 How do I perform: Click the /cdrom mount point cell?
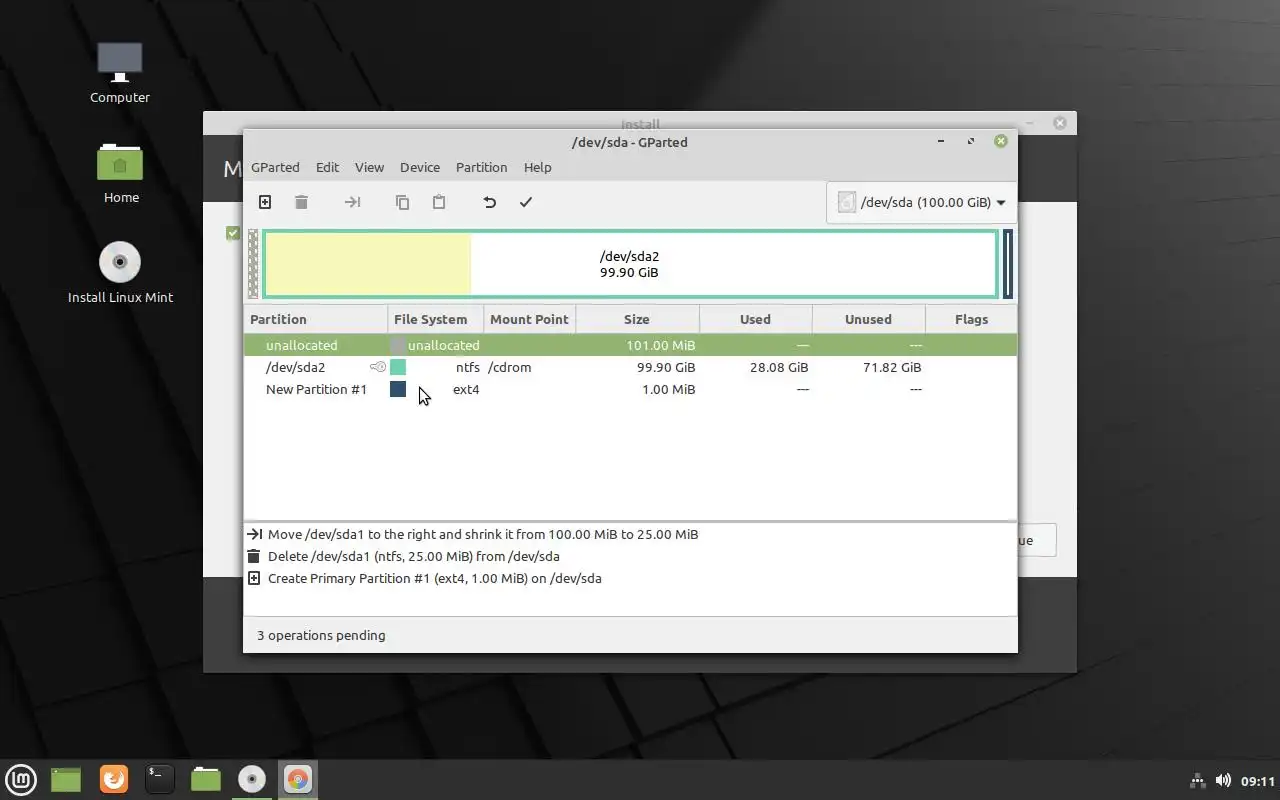pyautogui.click(x=509, y=367)
